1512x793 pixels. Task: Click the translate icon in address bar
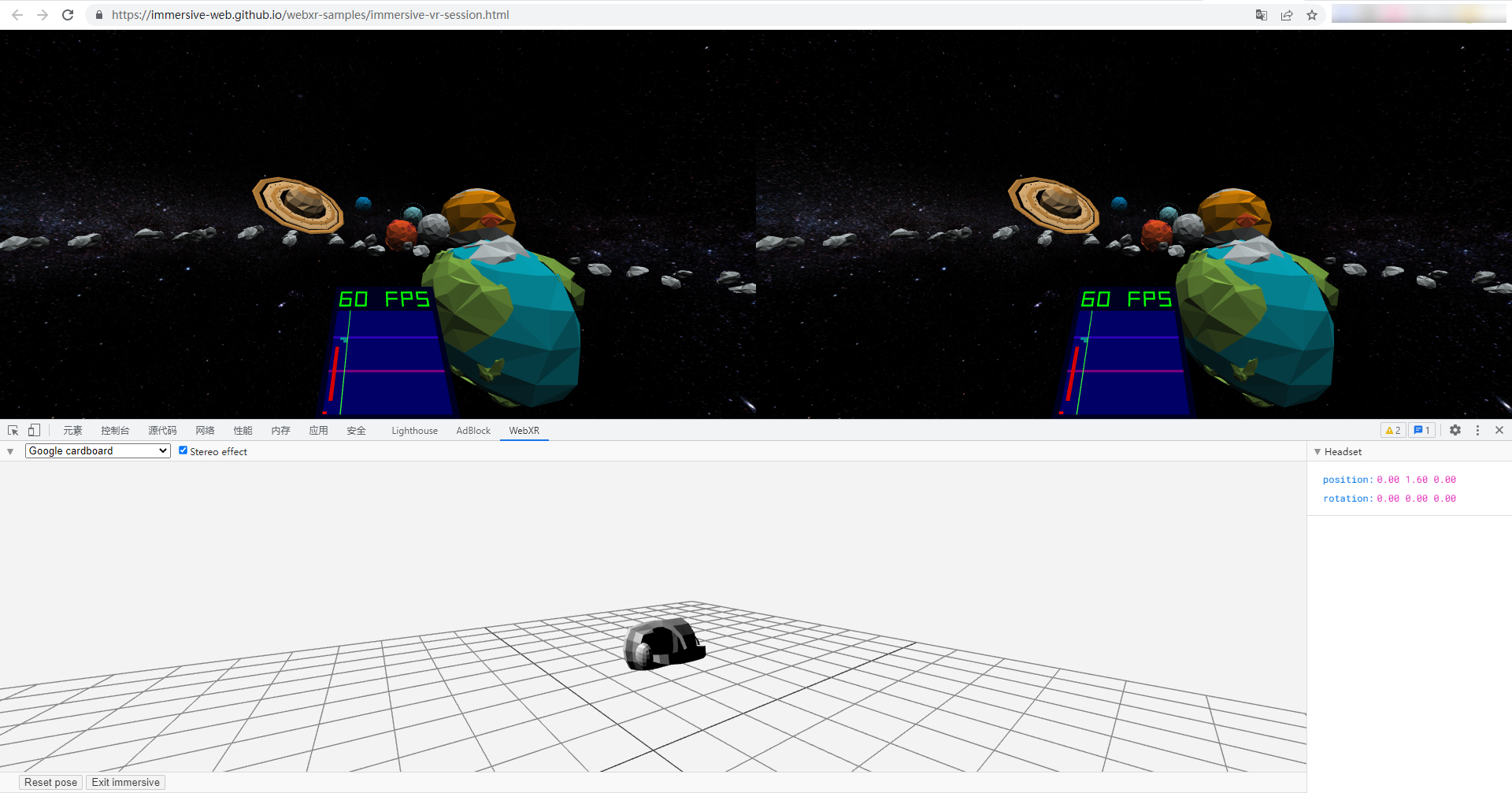click(x=1261, y=14)
